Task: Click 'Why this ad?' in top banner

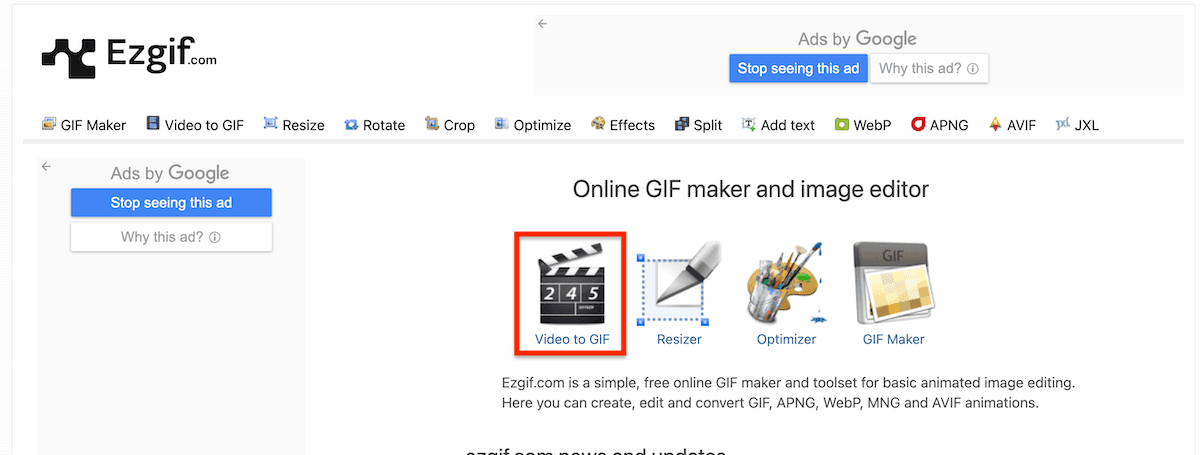Action: tap(929, 69)
